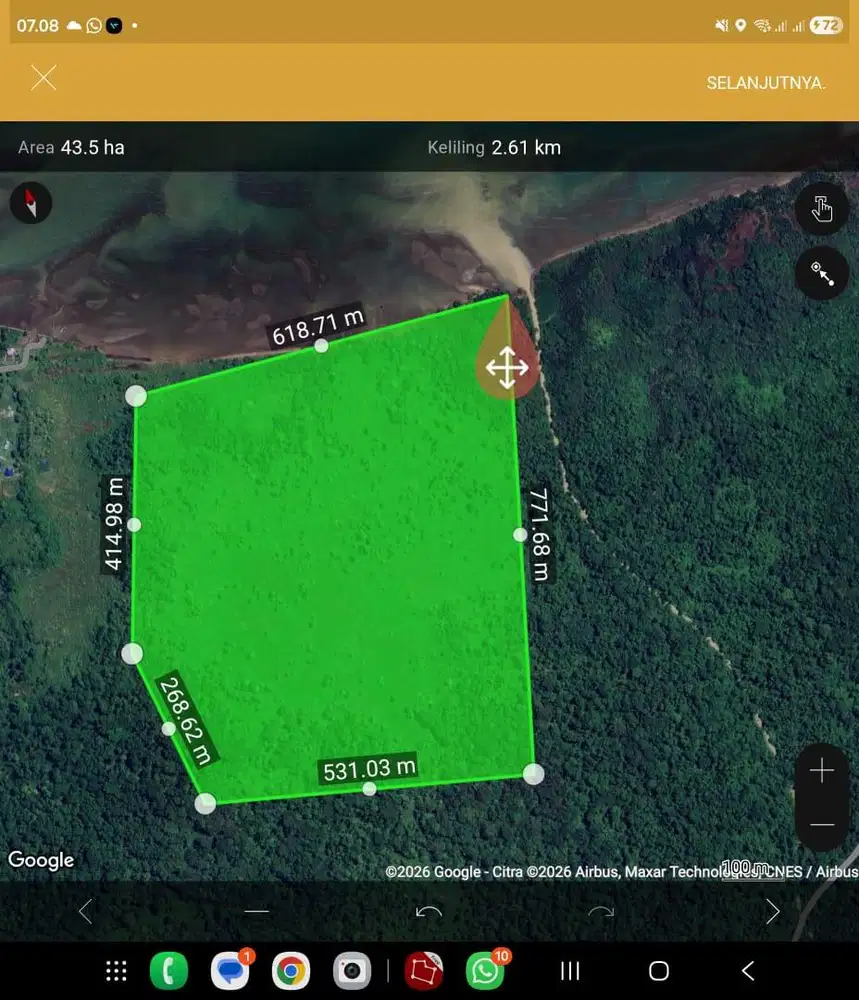
Task: Tap the Google logo link
Action: coord(41,859)
